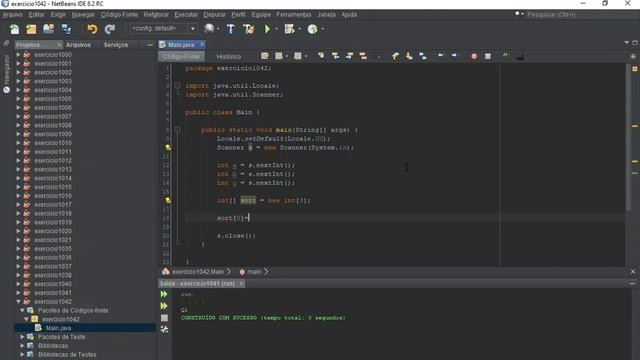Screen dimensions: 640x360
Task: Open the Depurar menu
Action: [214, 15]
